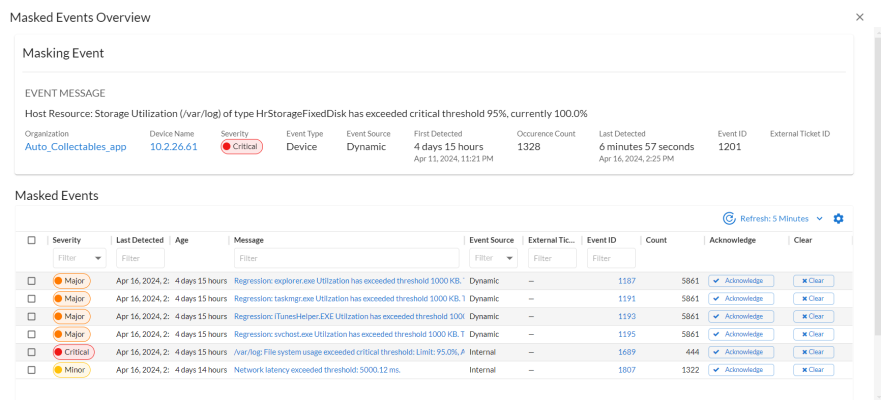Open the table settings gear icon
This screenshot has width=881, height=400.
(x=839, y=218)
